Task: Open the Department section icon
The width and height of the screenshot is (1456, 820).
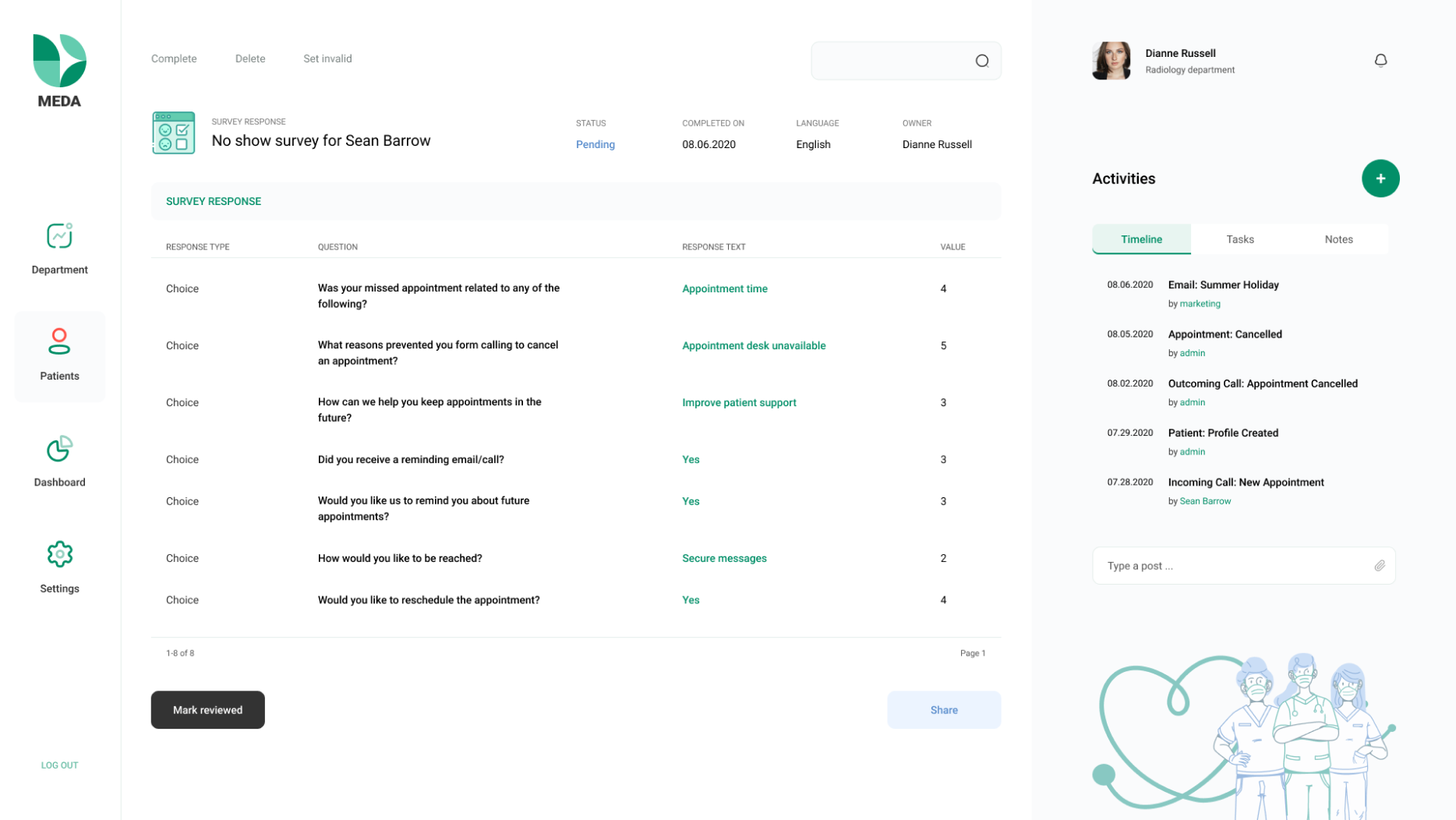Action: 59,235
